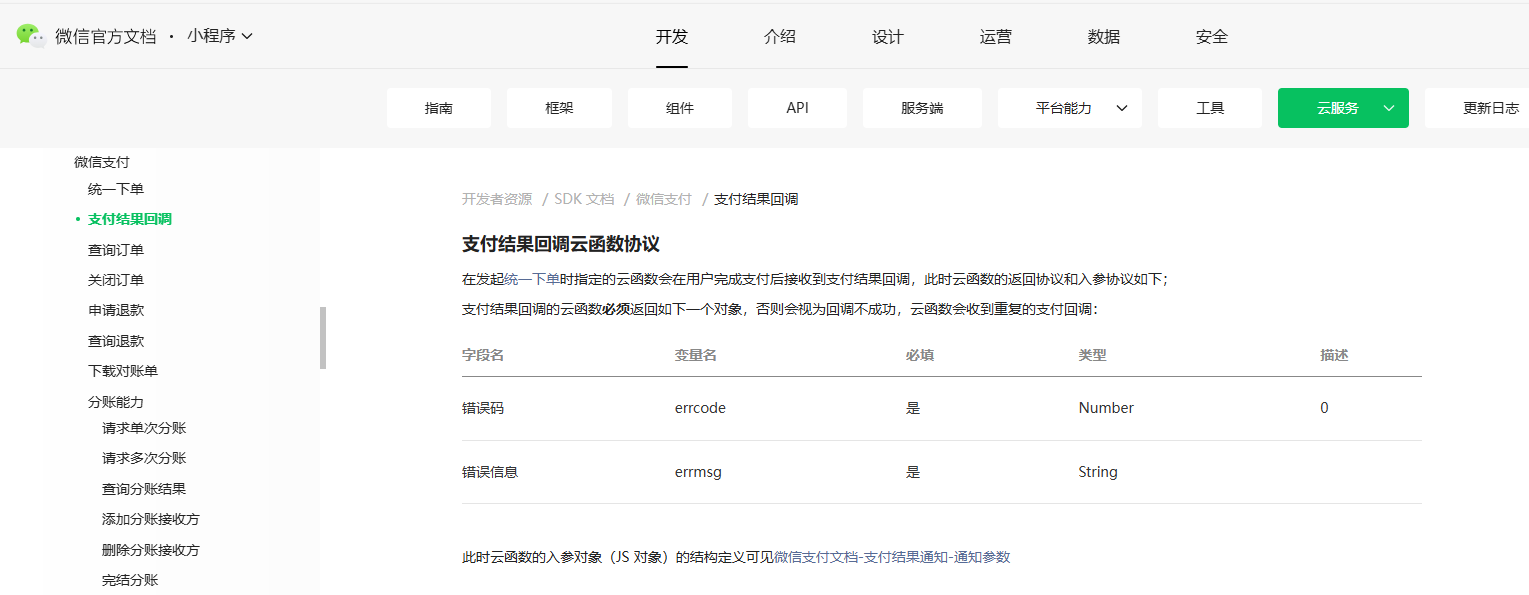Screen dimensions: 1529x595
Task: Switch to the 开发 tab
Action: 672,37
